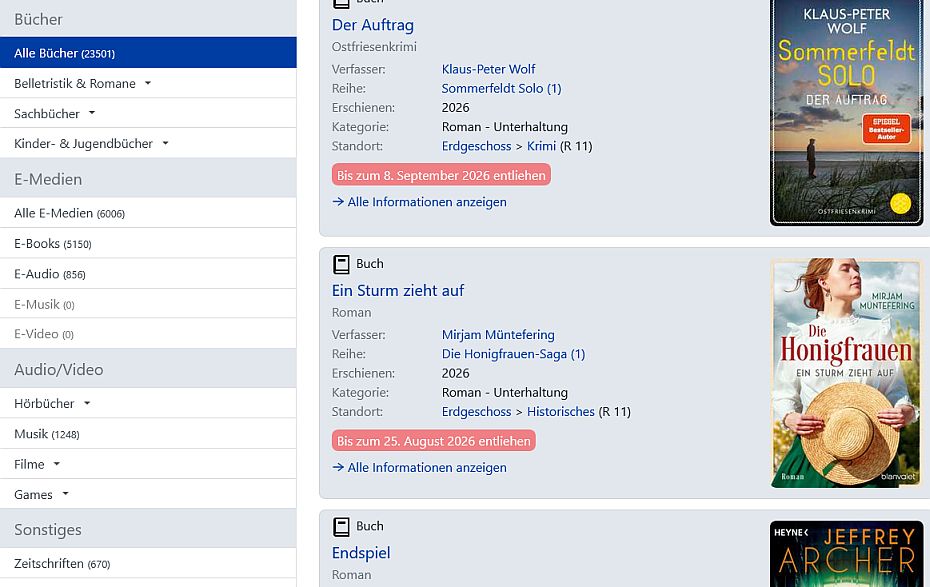This screenshot has height=587, width=930.
Task: Open Musik (1248) category
Action: pos(148,434)
